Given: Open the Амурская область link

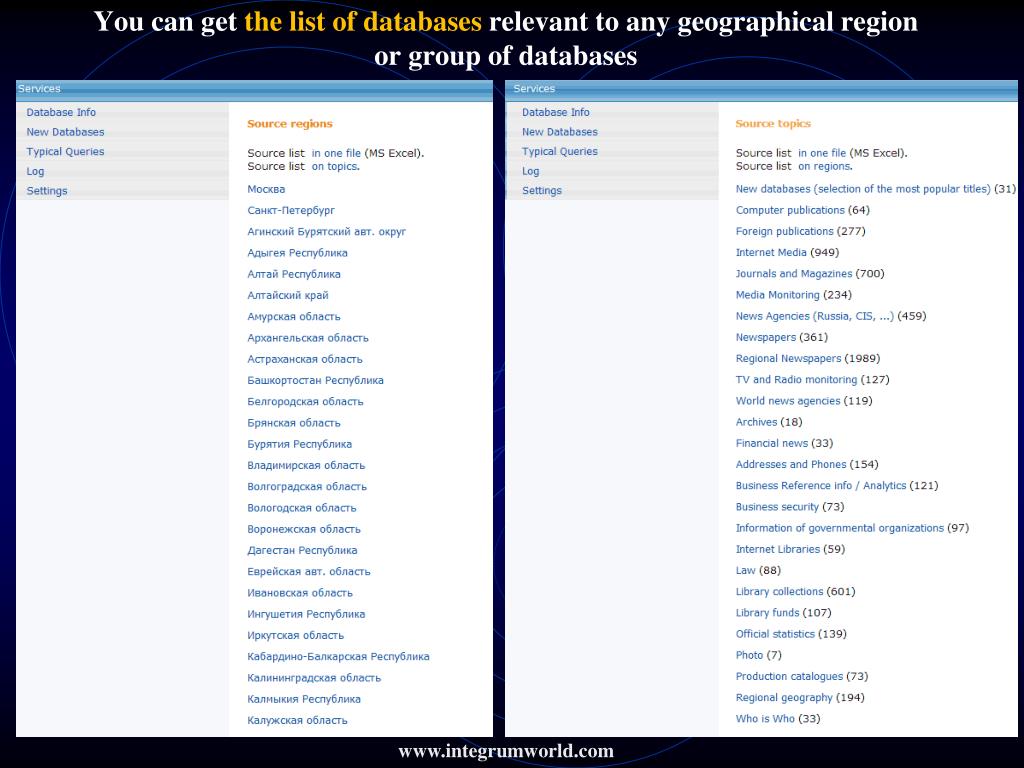Looking at the screenshot, I should click(294, 317).
